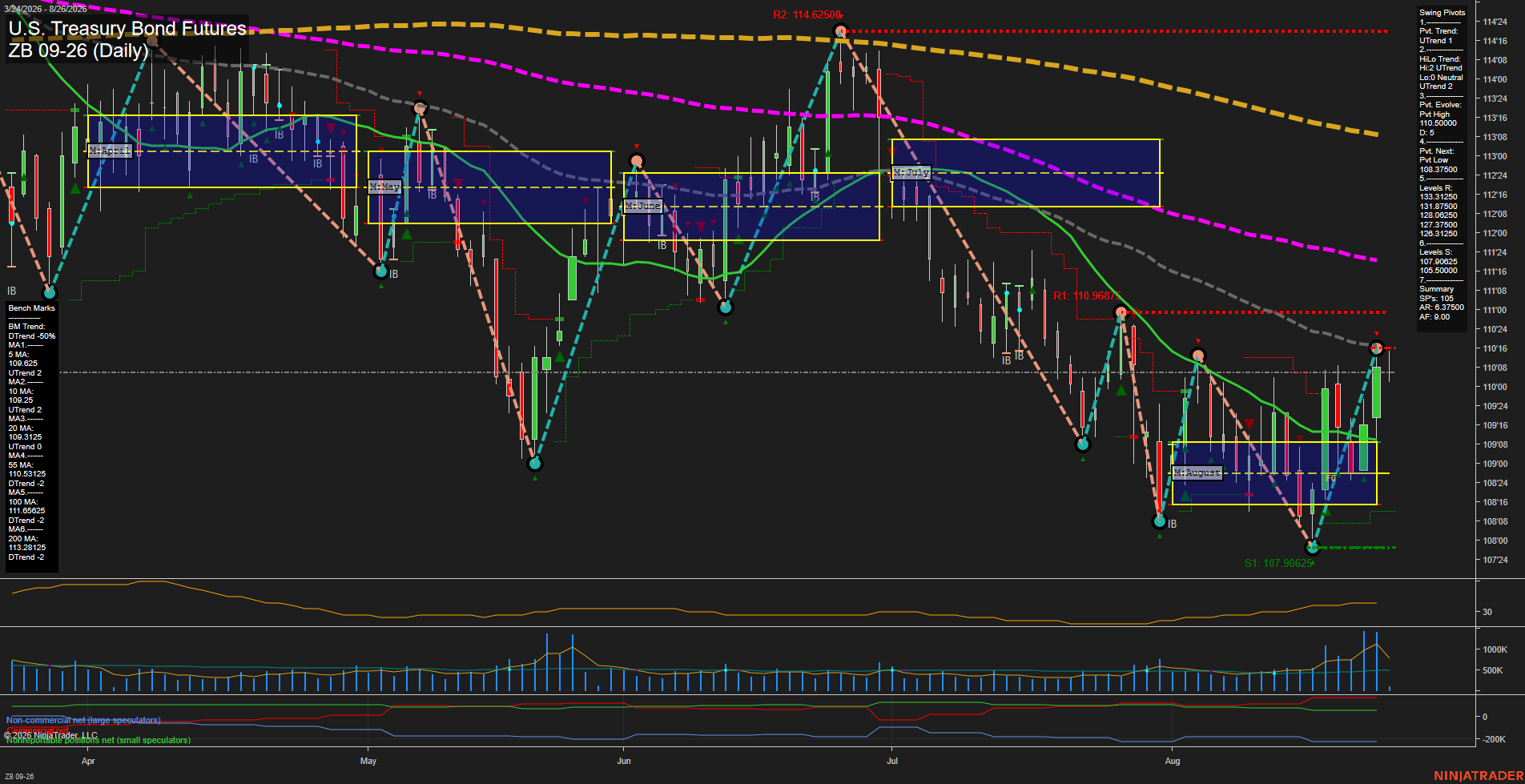Select the ZB 09-26 (Daily) instrument label
The width and height of the screenshot is (1525, 784).
click(78, 50)
